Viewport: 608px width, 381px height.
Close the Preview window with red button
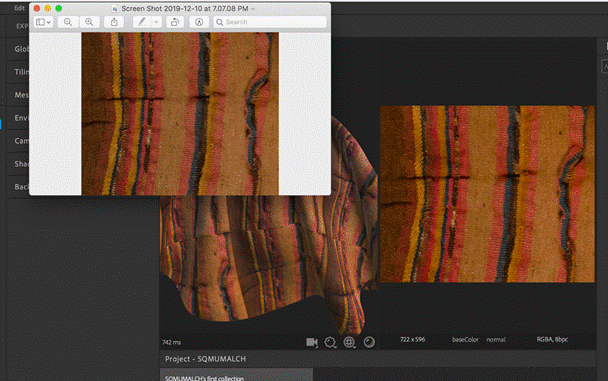point(37,8)
